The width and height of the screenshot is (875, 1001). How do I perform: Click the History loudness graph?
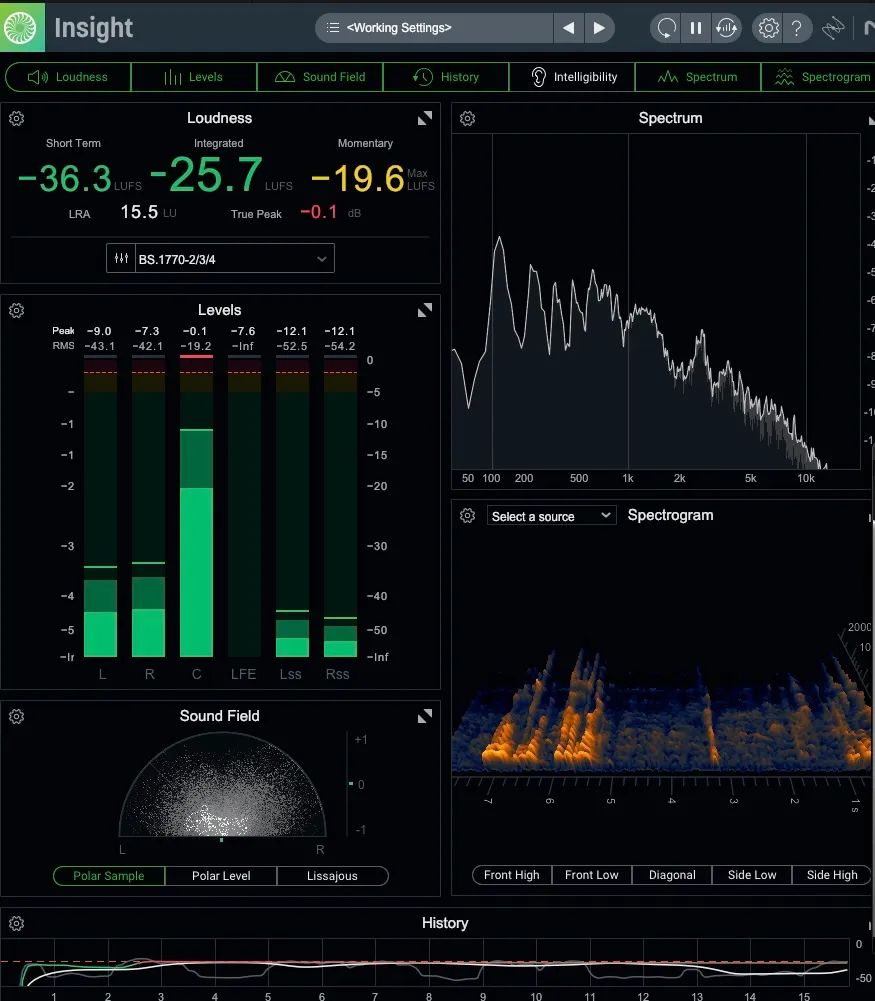pyautogui.click(x=424, y=963)
